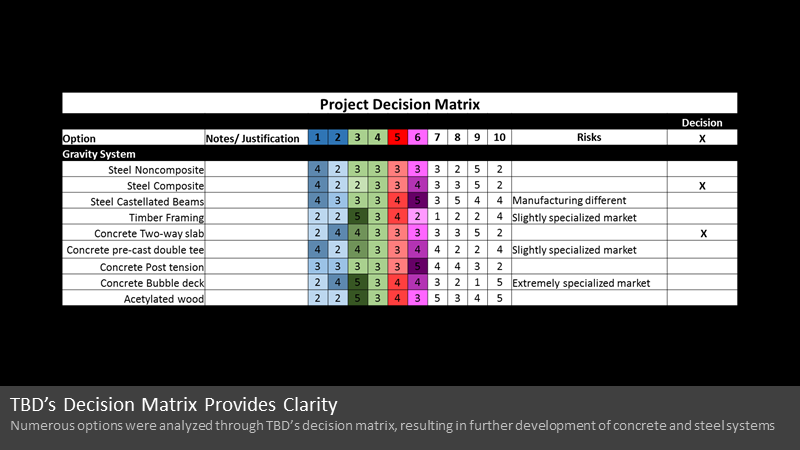Screen dimensions: 800x450
Task: Click the Option column header
Action: (x=79, y=138)
